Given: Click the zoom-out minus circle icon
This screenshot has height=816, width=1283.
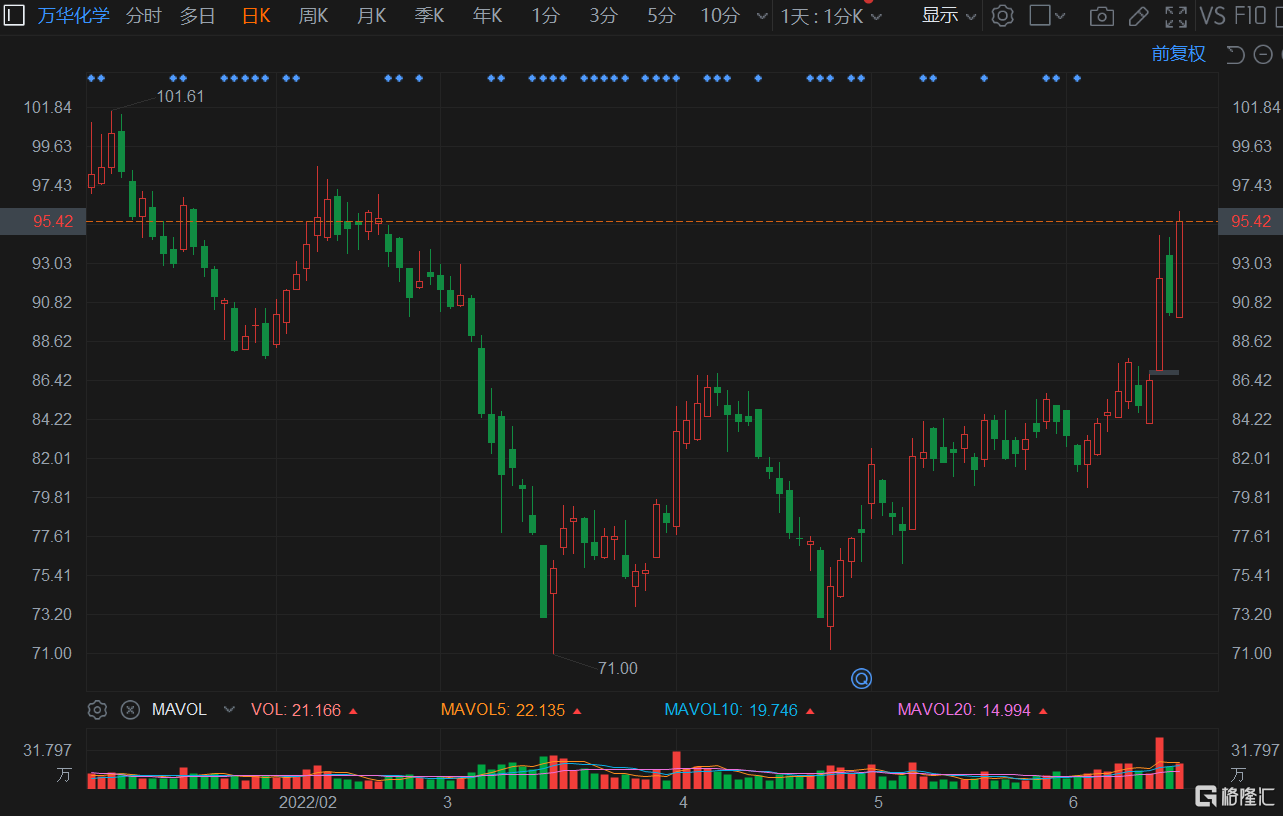Looking at the screenshot, I should pos(1263,55).
